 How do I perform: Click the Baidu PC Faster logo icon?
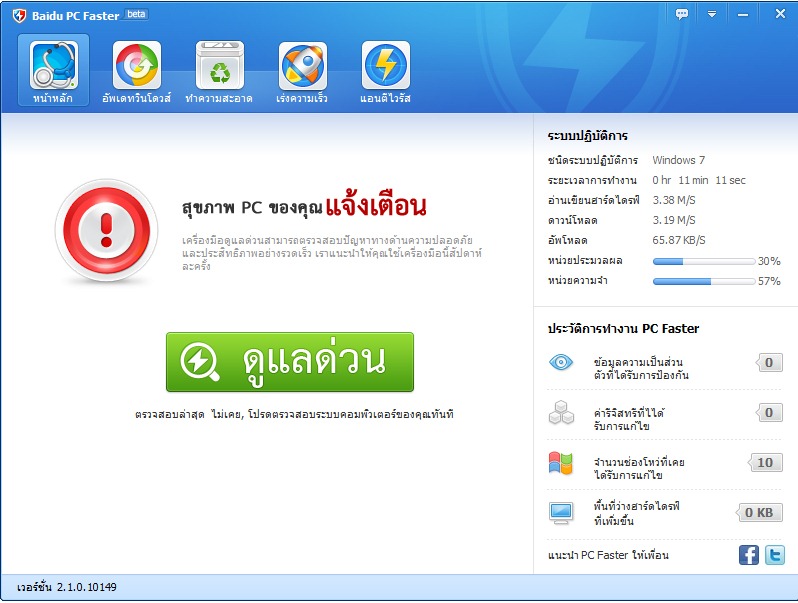tap(19, 15)
